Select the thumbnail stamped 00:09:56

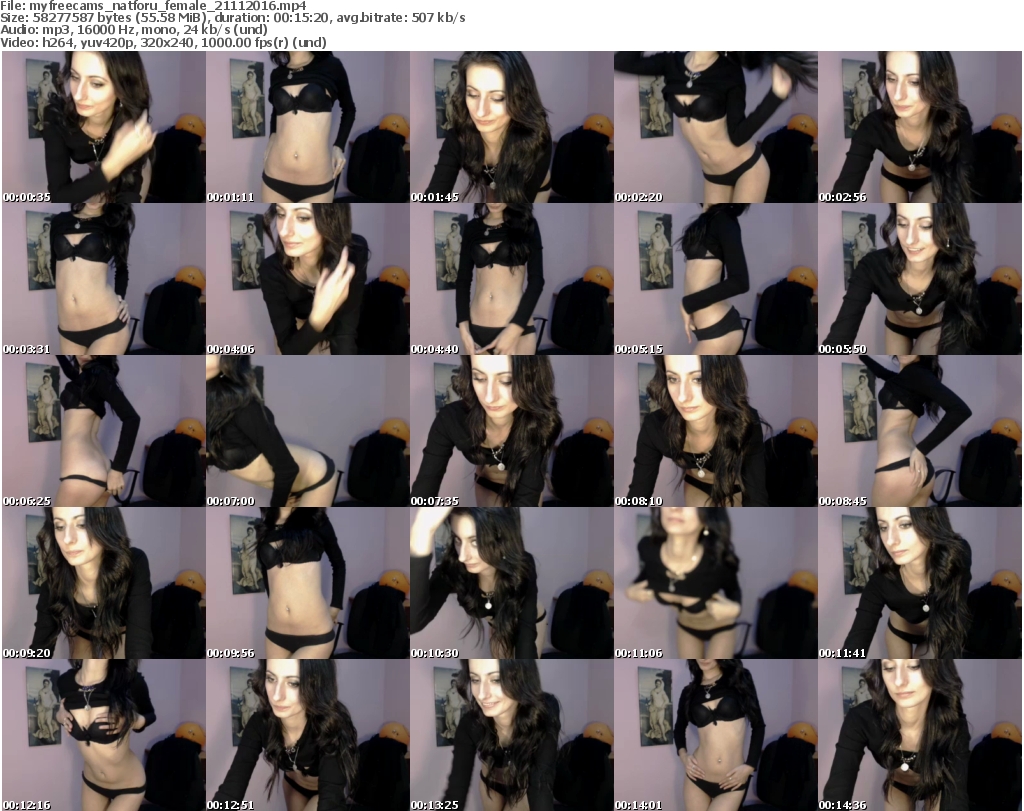click(x=308, y=583)
